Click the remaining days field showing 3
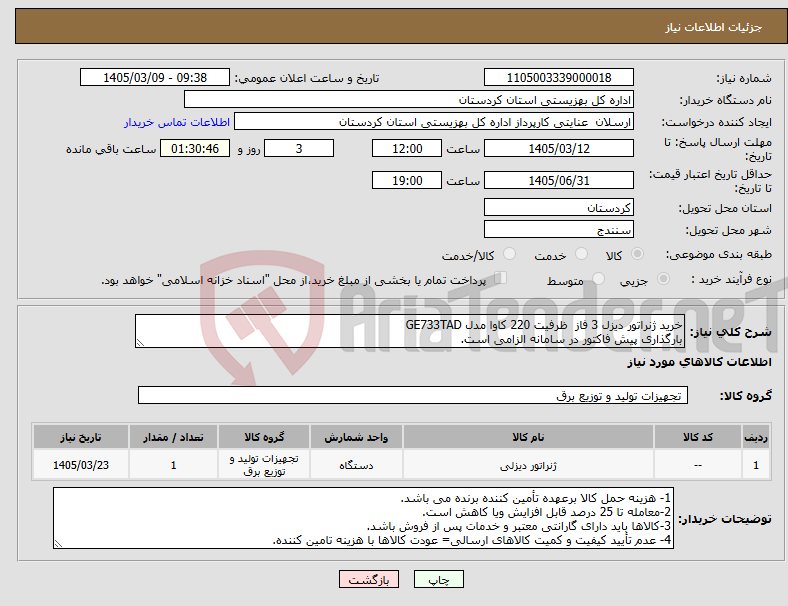The image size is (788, 606). point(299,148)
